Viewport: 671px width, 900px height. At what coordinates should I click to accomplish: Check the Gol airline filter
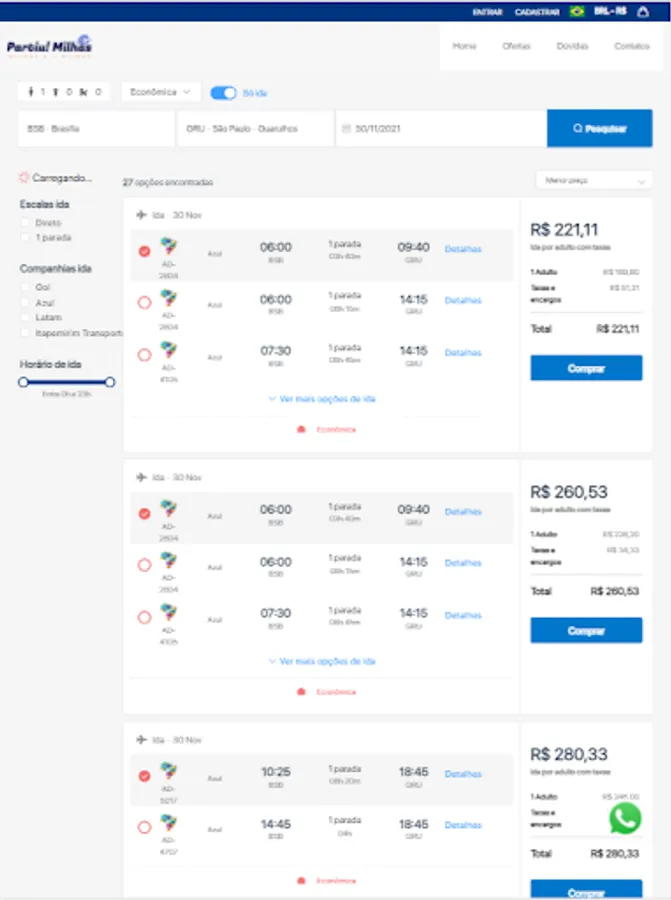coord(25,286)
